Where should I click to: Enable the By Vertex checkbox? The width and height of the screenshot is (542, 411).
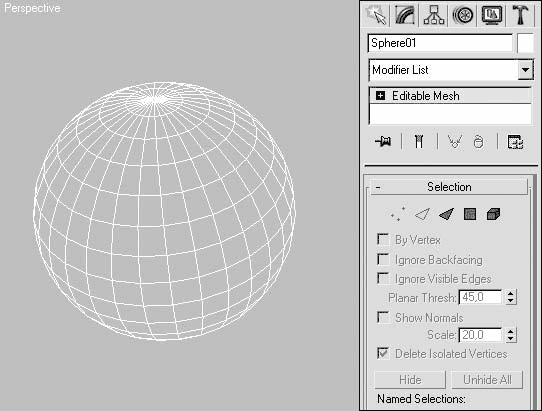click(x=383, y=239)
